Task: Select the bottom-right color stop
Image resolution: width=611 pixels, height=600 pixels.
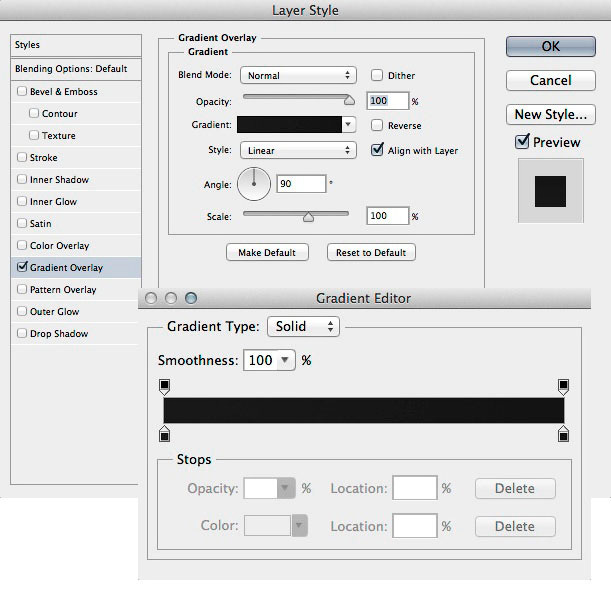Action: [x=563, y=433]
